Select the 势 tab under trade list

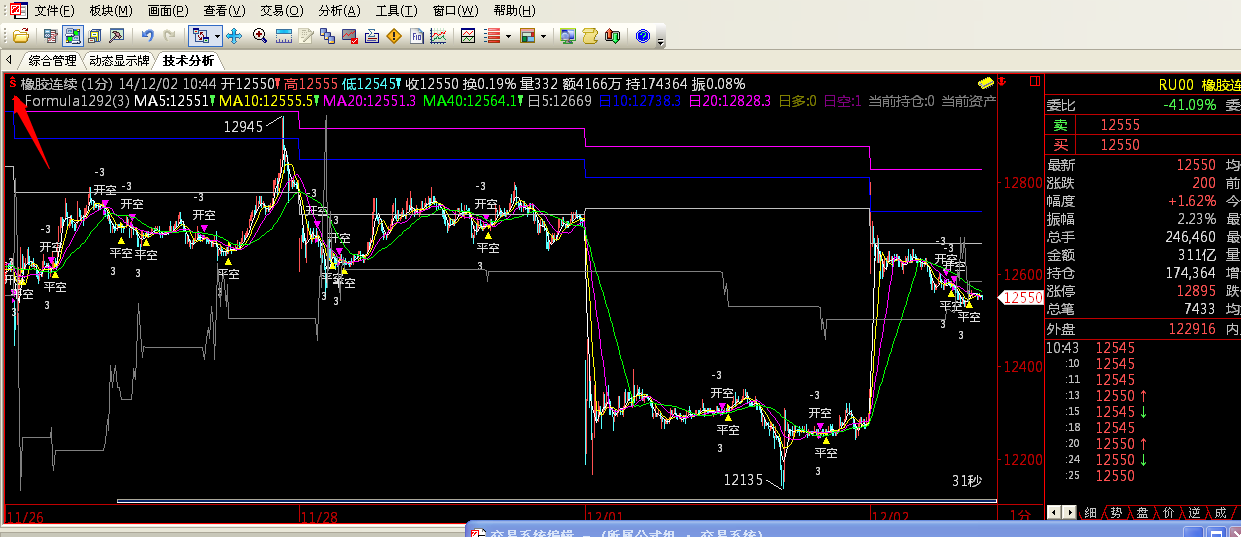pyautogui.click(x=1116, y=512)
